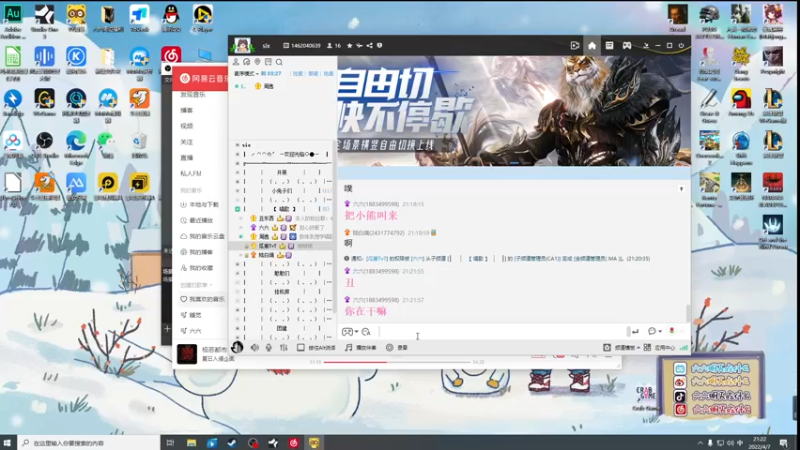800x450 pixels.
Task: Click into the YY chat message input field
Action: (503, 332)
